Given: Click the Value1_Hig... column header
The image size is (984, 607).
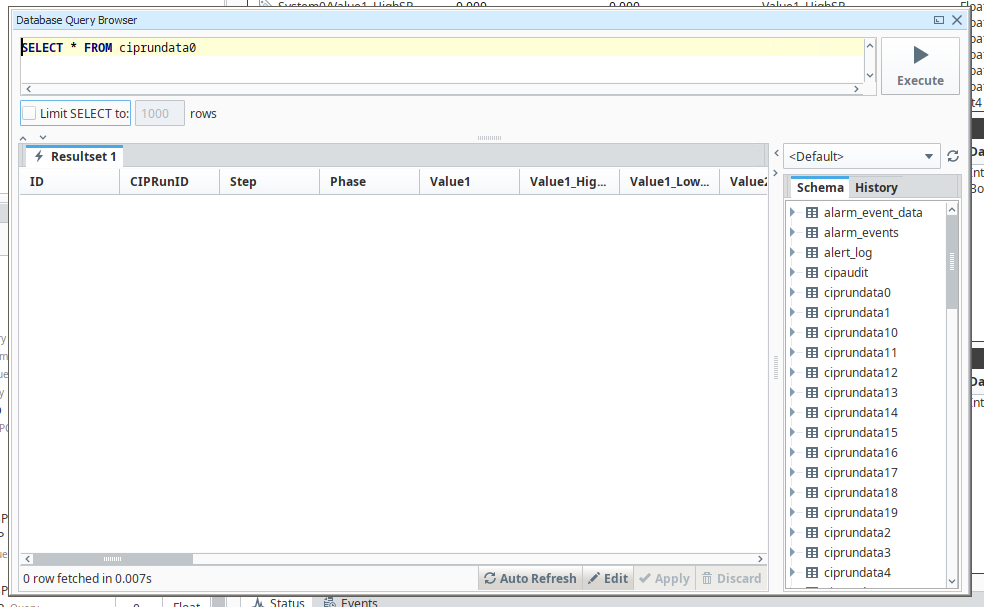Looking at the screenshot, I should (569, 181).
